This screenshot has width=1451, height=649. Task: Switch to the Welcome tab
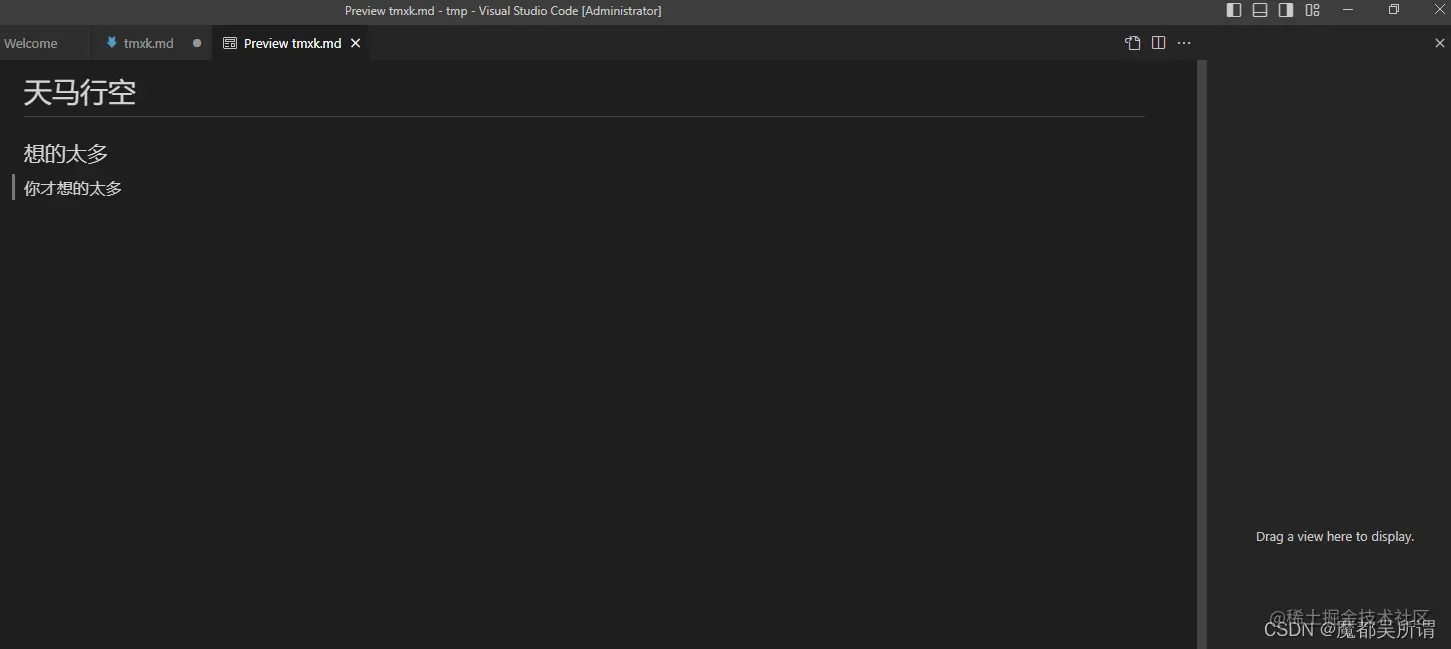tap(31, 43)
